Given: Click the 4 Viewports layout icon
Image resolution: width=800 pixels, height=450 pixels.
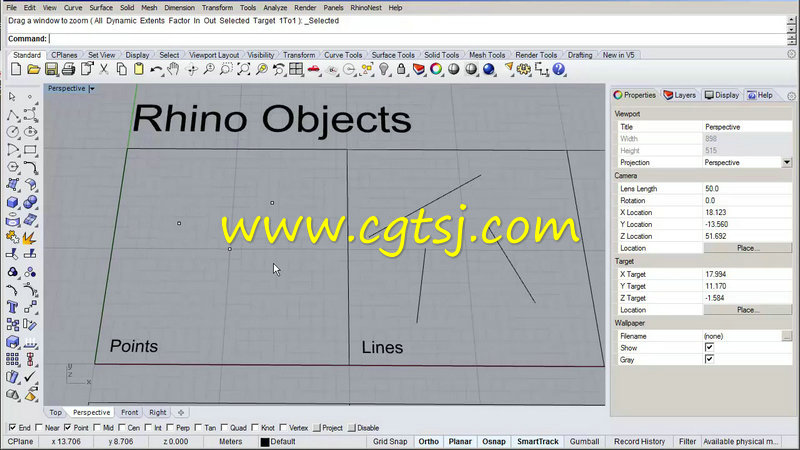Looking at the screenshot, I should tap(296, 69).
